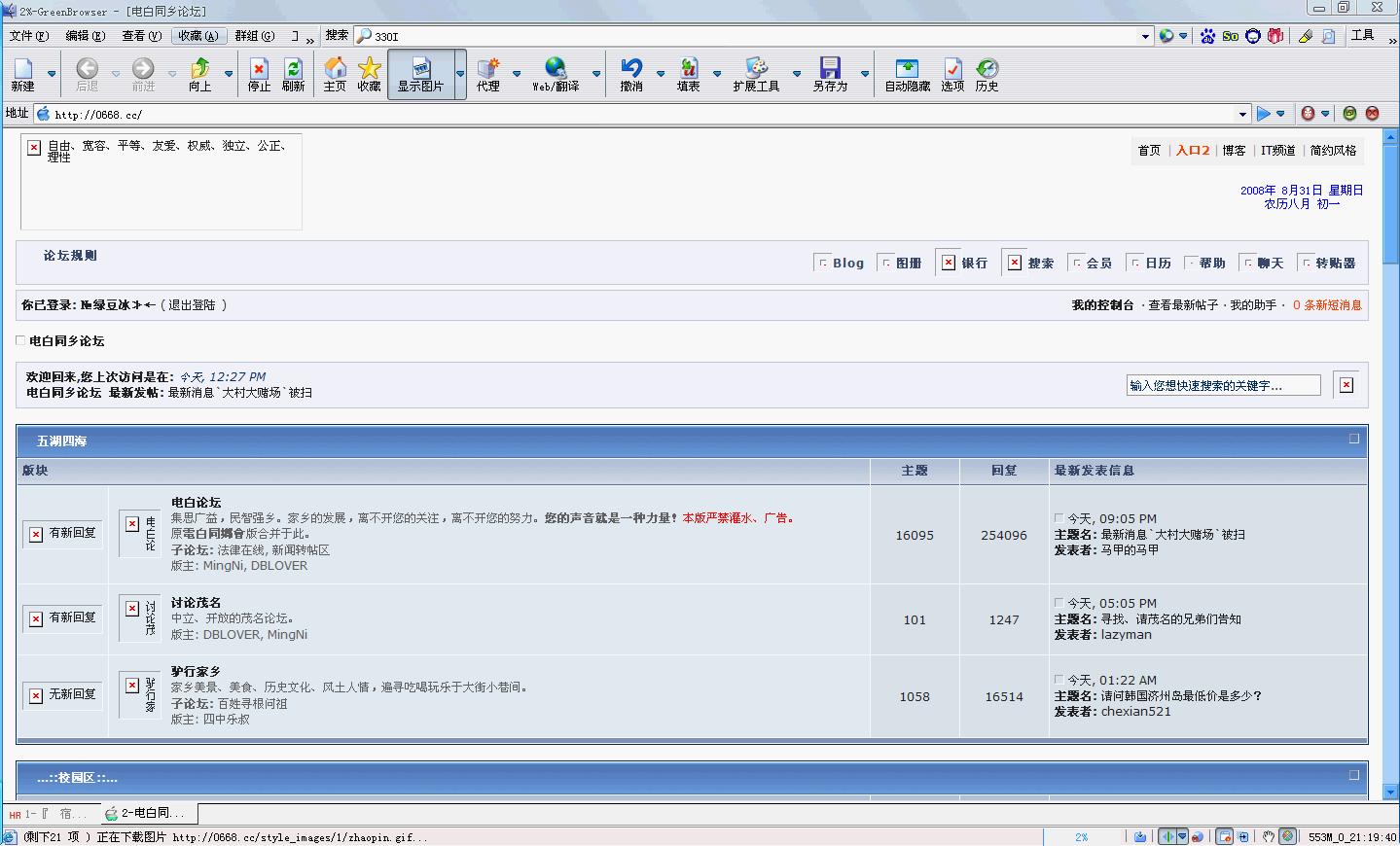Screen dimensions: 1400x846
Task: Toggle checkbox beside 电白同乡论坛 heading
Action: (x=20, y=340)
